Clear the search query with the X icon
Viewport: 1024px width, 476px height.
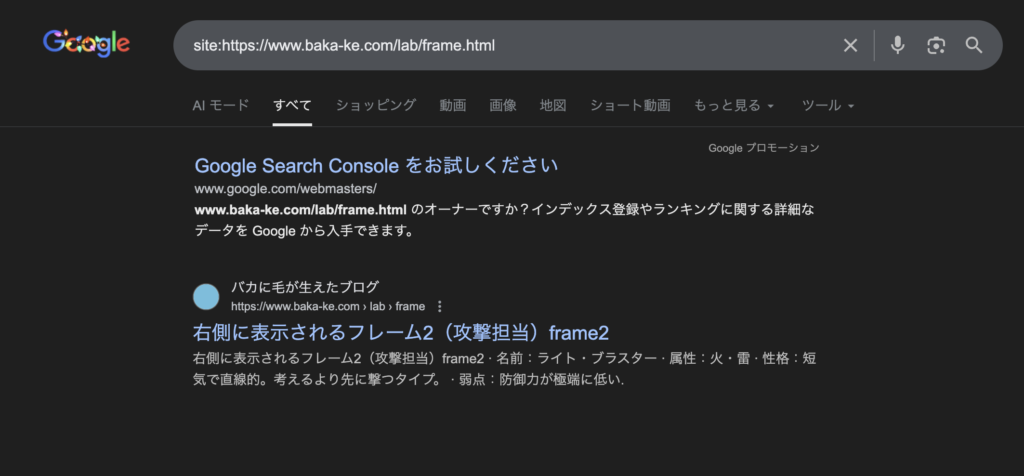850,45
